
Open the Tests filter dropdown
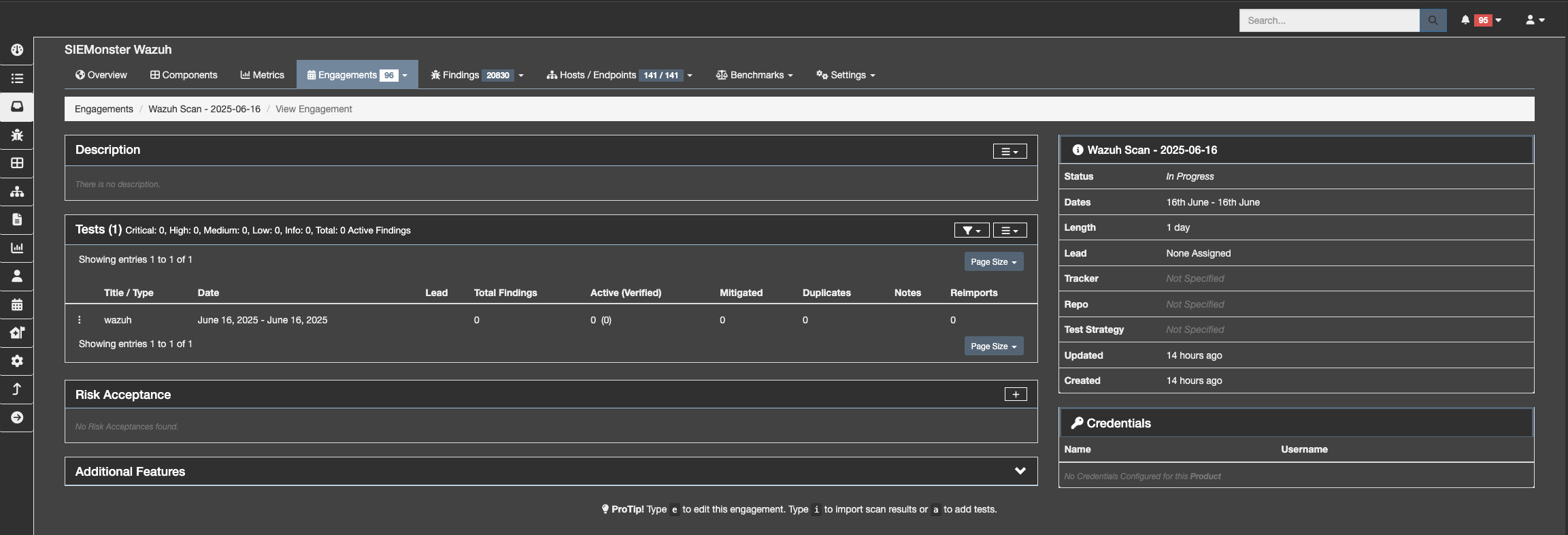(971, 230)
